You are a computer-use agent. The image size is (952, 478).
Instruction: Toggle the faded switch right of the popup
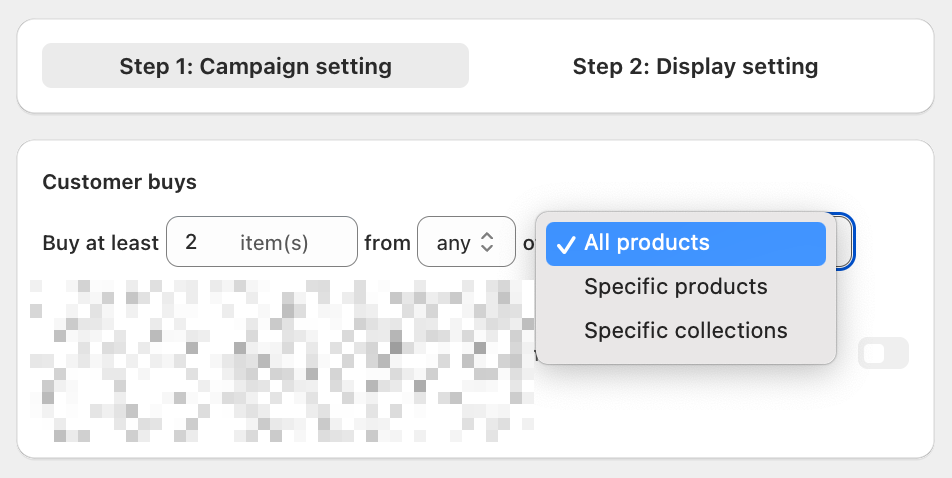pos(883,353)
